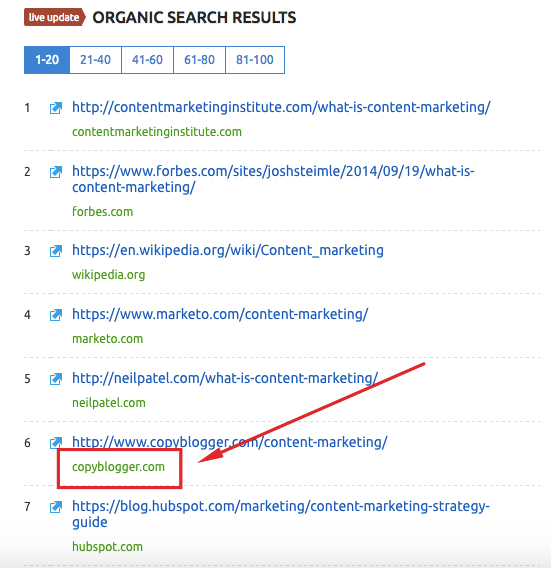Open the Forbes joshsteimle article URL
551x568 pixels.
pos(273,179)
